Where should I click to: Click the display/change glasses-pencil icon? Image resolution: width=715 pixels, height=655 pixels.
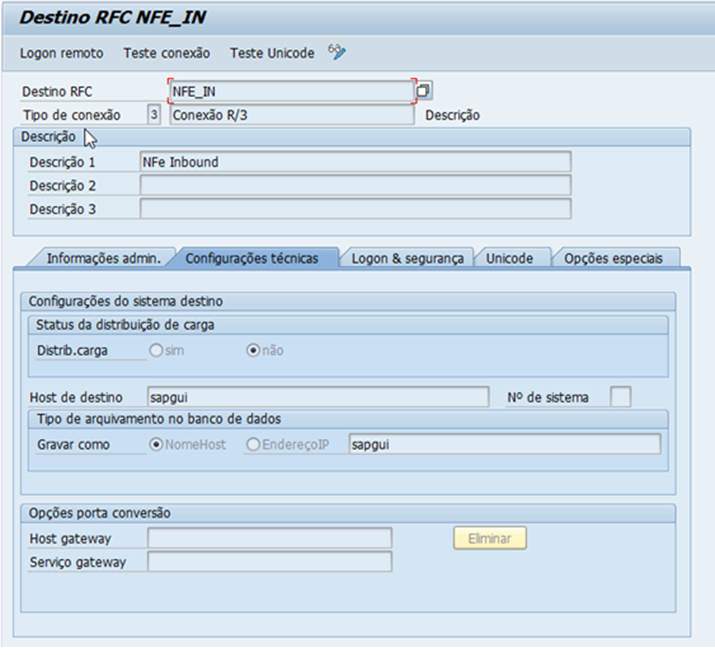(x=337, y=52)
